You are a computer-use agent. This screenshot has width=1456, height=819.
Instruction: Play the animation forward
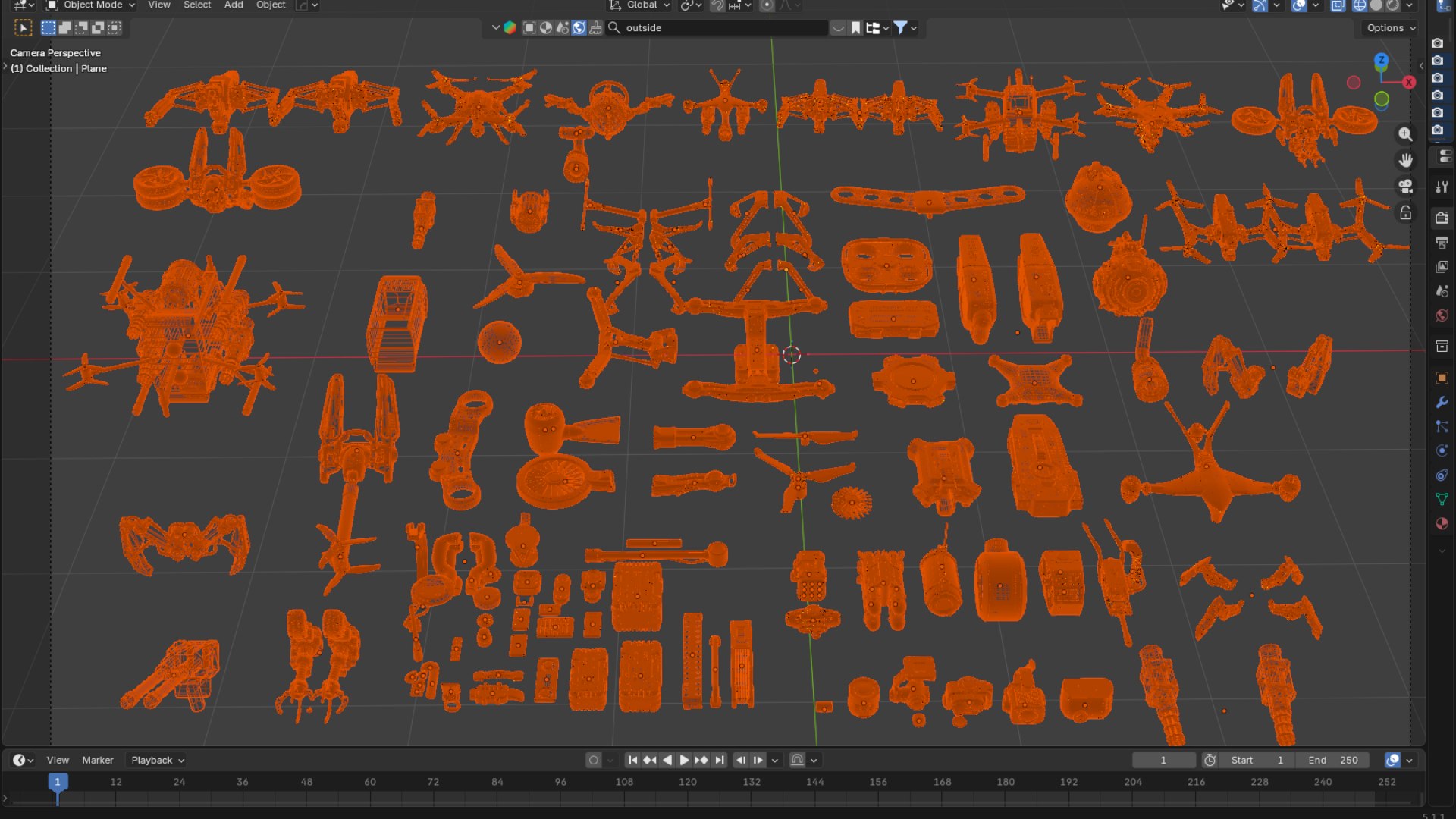684,760
